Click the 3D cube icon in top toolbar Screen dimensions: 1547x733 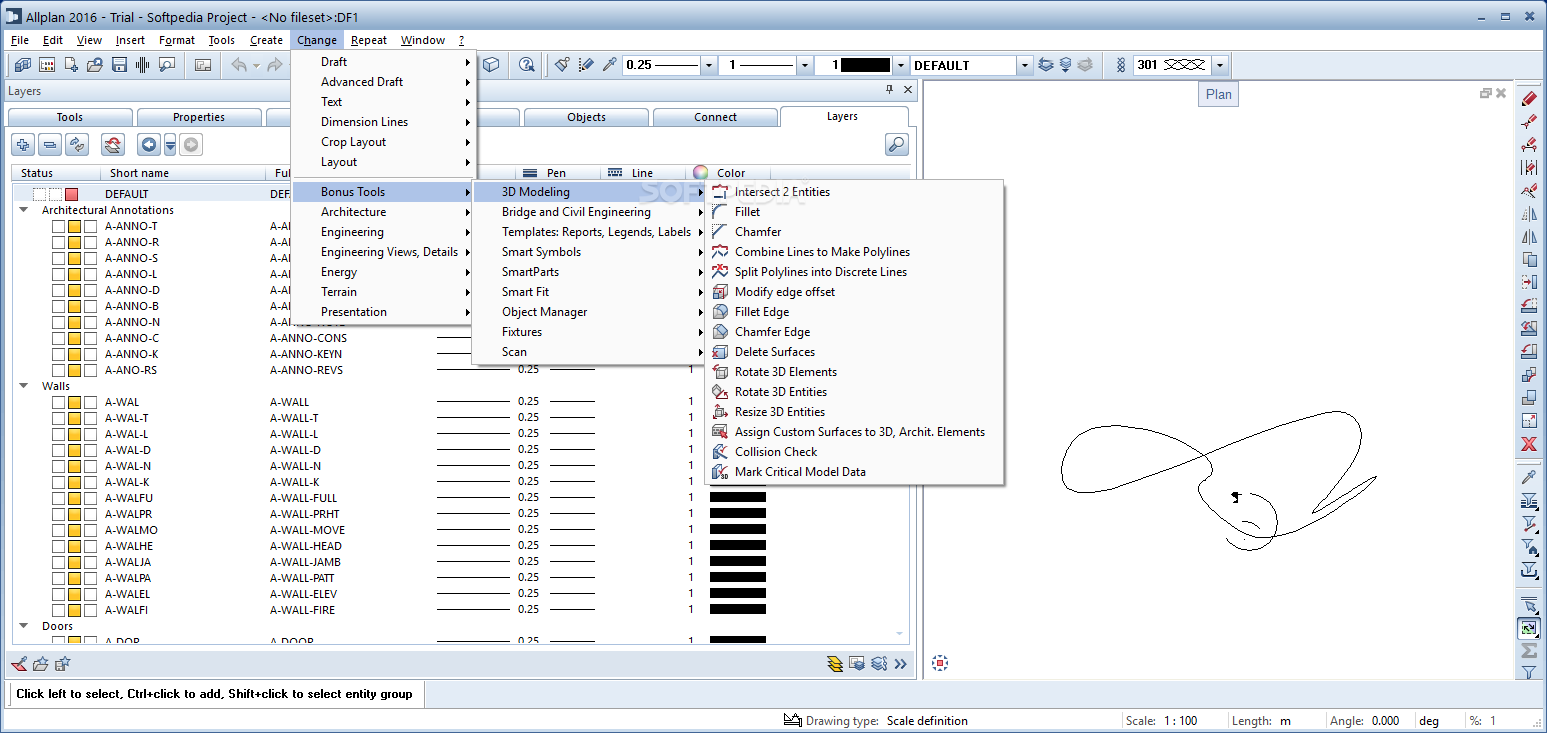pyautogui.click(x=491, y=65)
